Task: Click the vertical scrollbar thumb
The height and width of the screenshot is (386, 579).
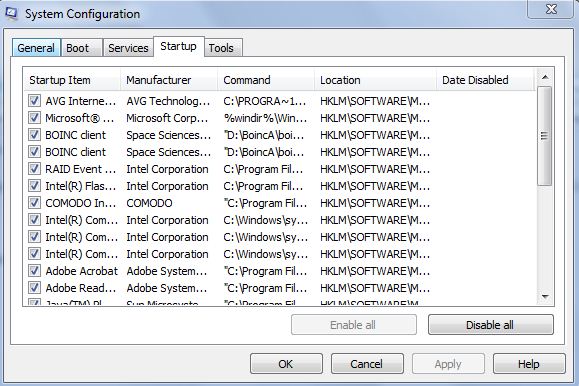Action: tap(545, 136)
